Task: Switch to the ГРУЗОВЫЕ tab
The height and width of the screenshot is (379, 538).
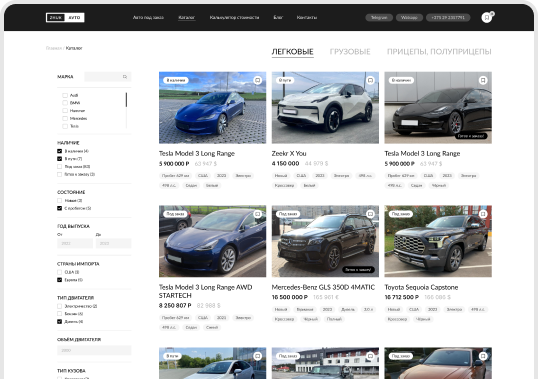Action: point(350,52)
